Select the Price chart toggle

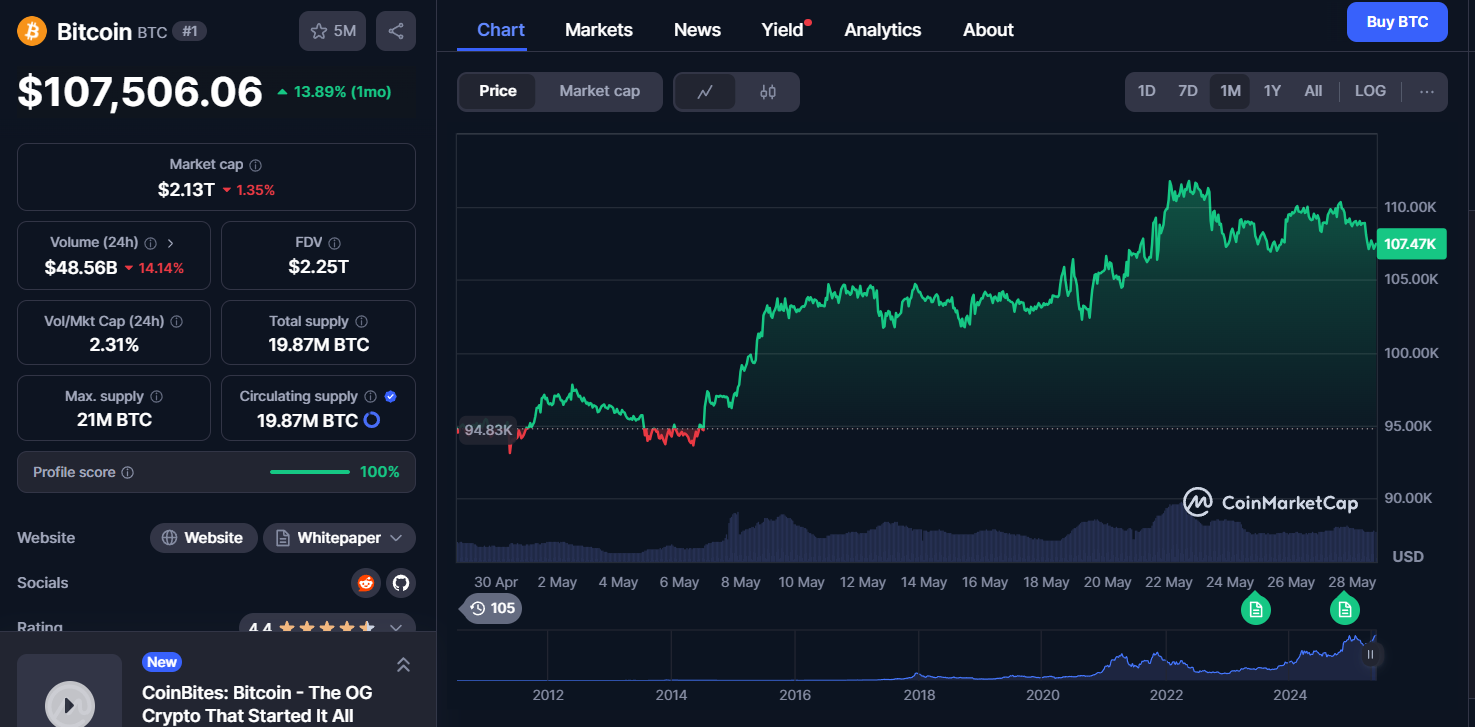click(498, 91)
